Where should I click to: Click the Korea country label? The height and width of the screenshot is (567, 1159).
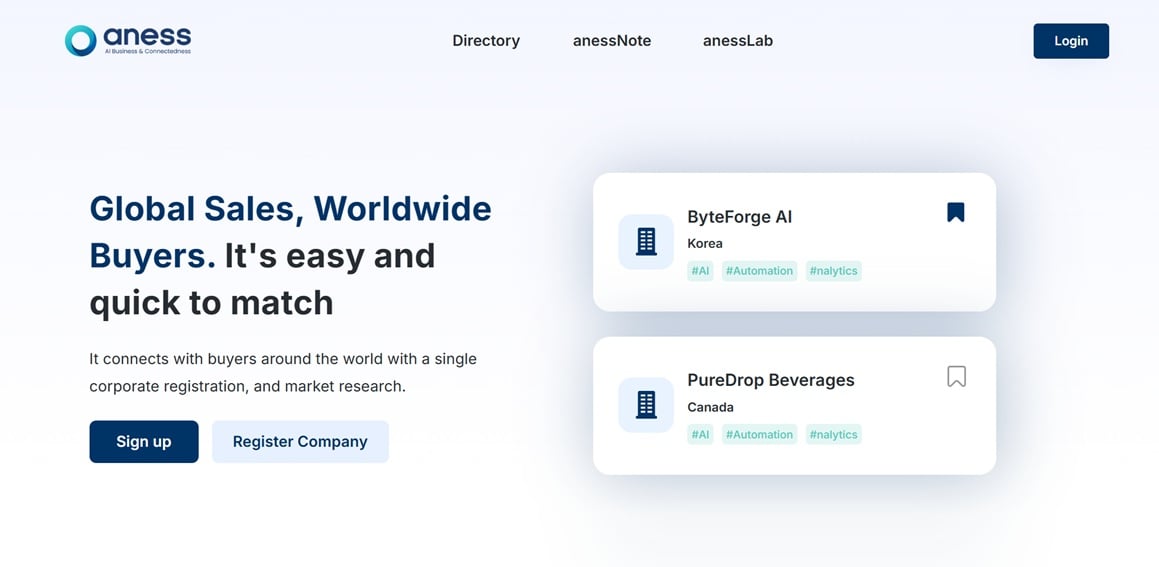[x=705, y=244]
